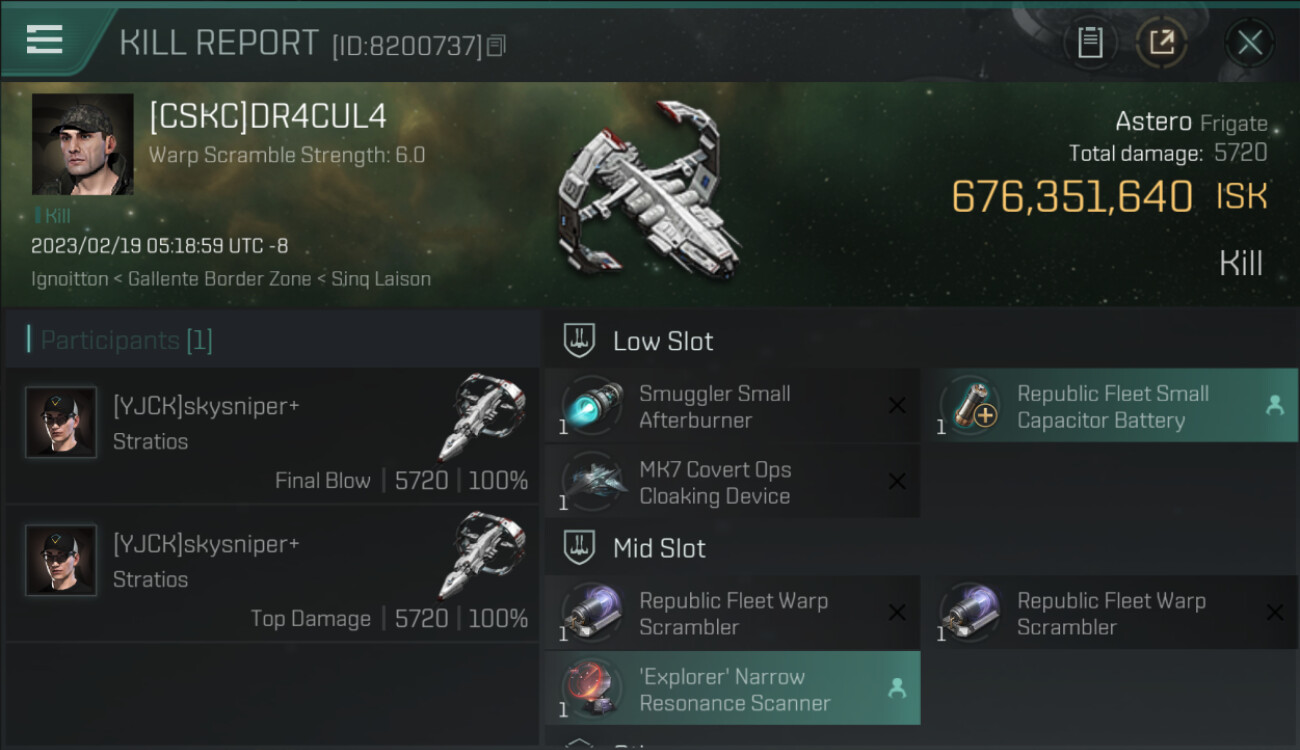Click the X on Smuggler Small Afterburner

897,406
